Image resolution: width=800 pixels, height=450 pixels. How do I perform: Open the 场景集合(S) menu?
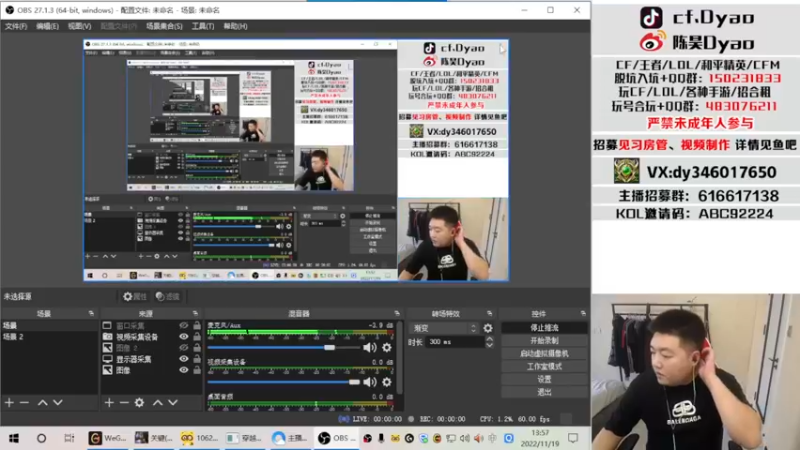(164, 26)
